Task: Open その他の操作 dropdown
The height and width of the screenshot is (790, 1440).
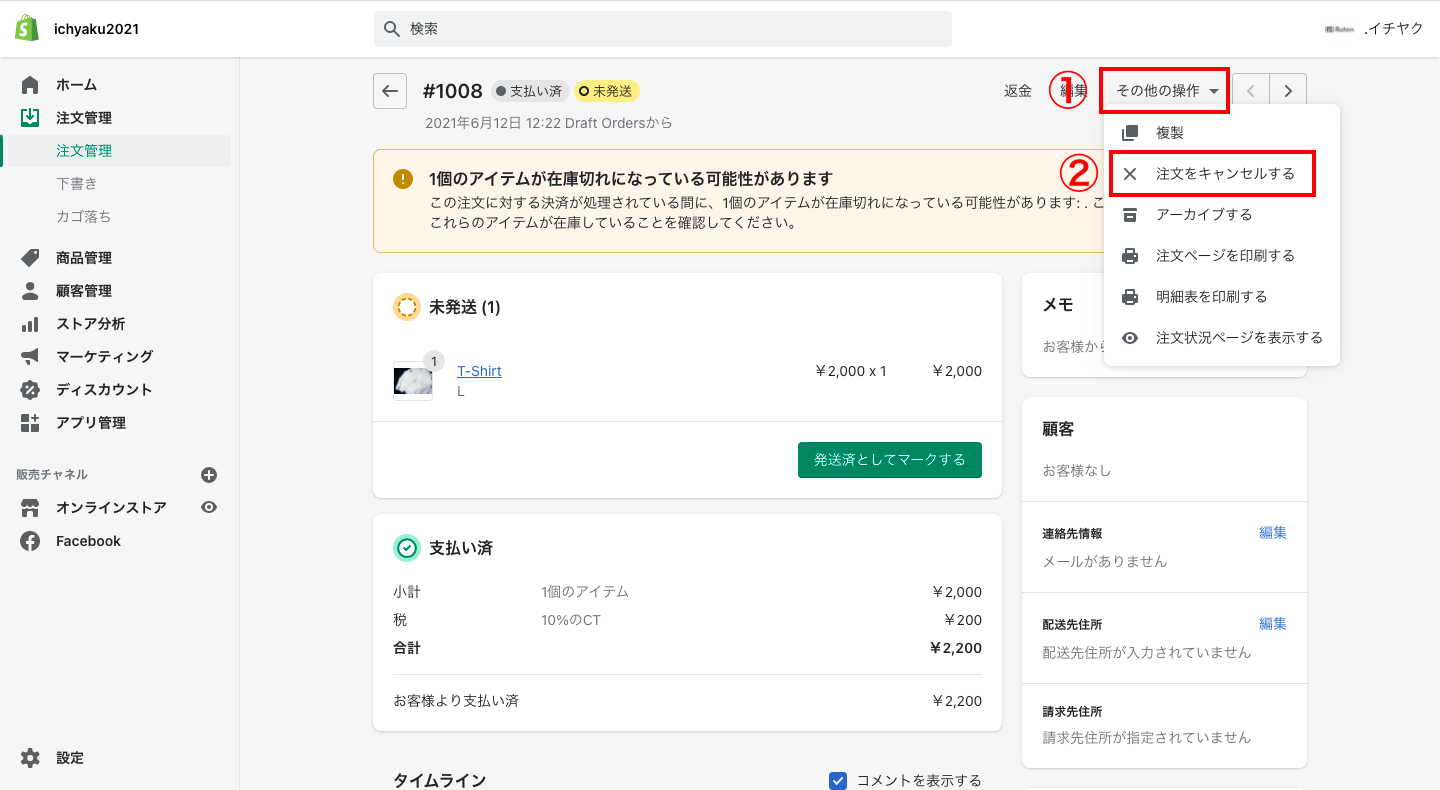Action: pos(1168,91)
